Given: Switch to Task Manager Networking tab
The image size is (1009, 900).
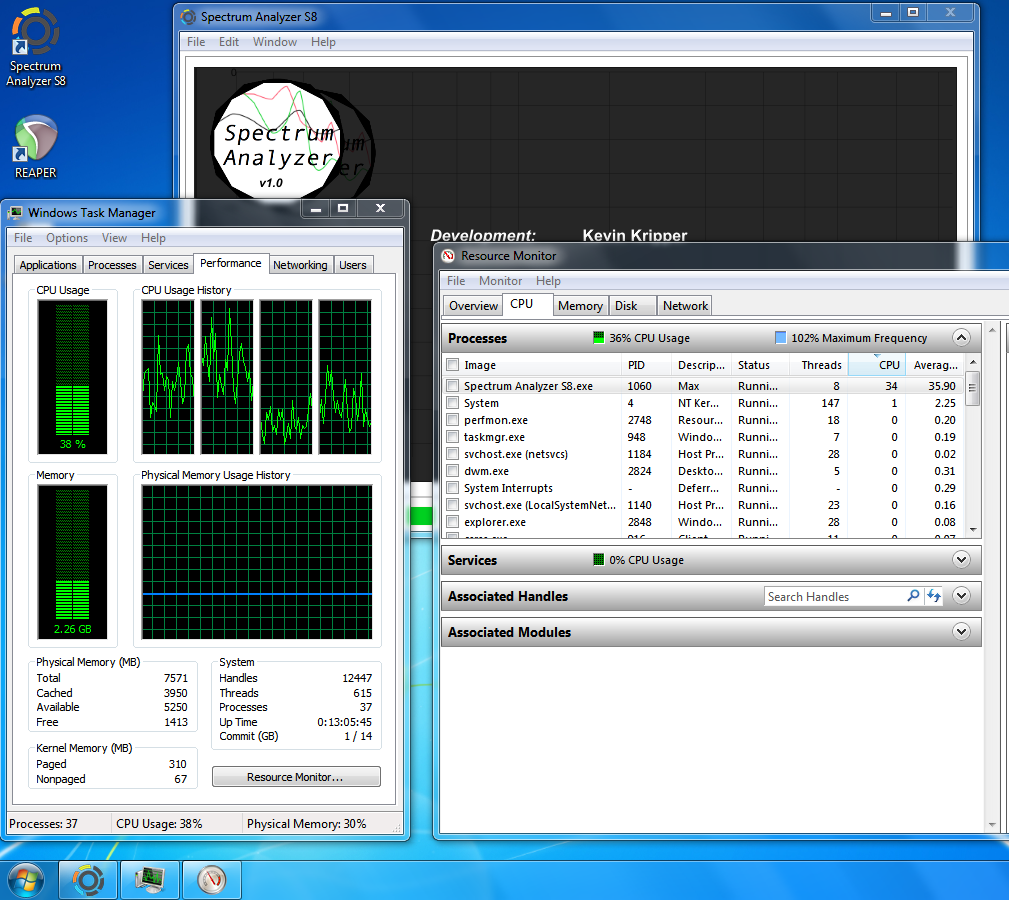Looking at the screenshot, I should 300,265.
